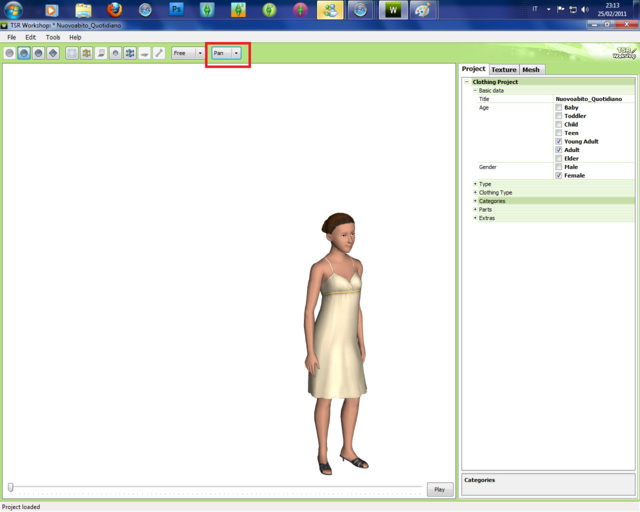The width and height of the screenshot is (640, 512).
Task: Enable the Baby age checkbox
Action: tap(559, 107)
